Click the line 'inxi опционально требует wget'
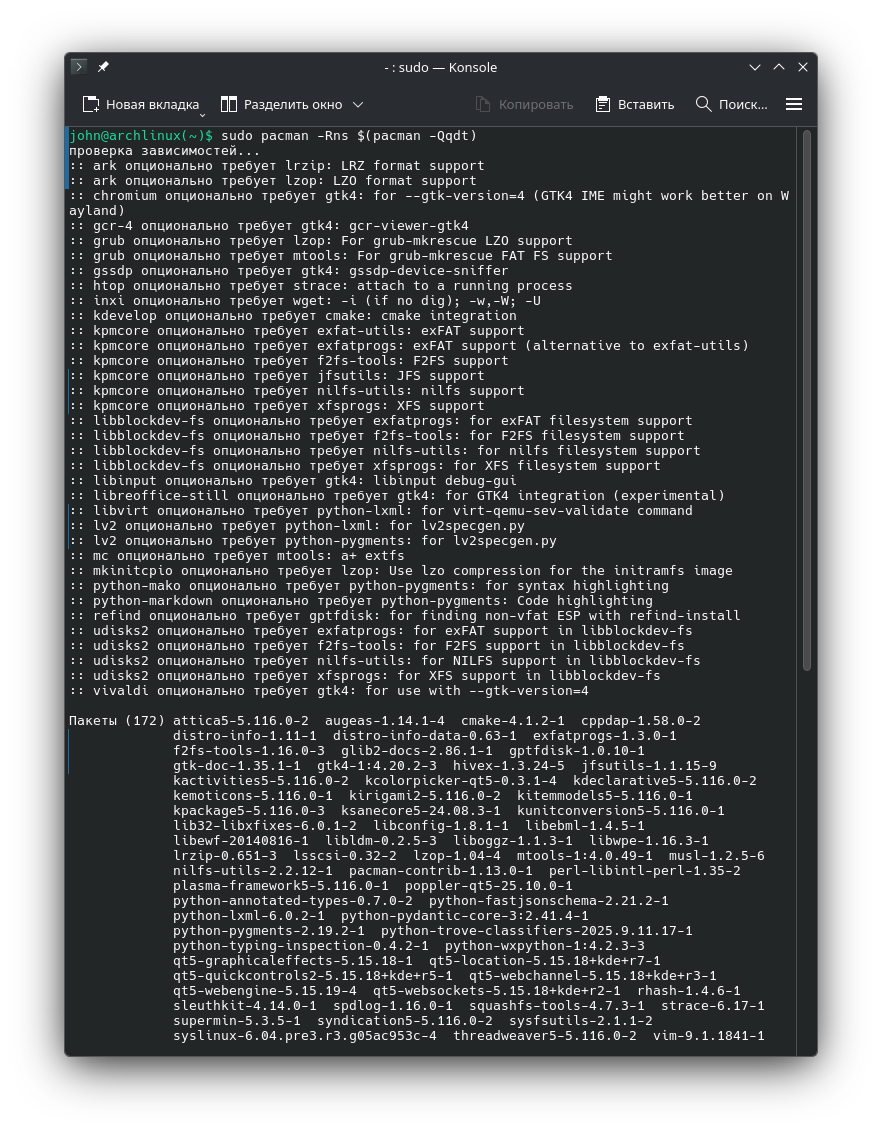 coord(305,301)
